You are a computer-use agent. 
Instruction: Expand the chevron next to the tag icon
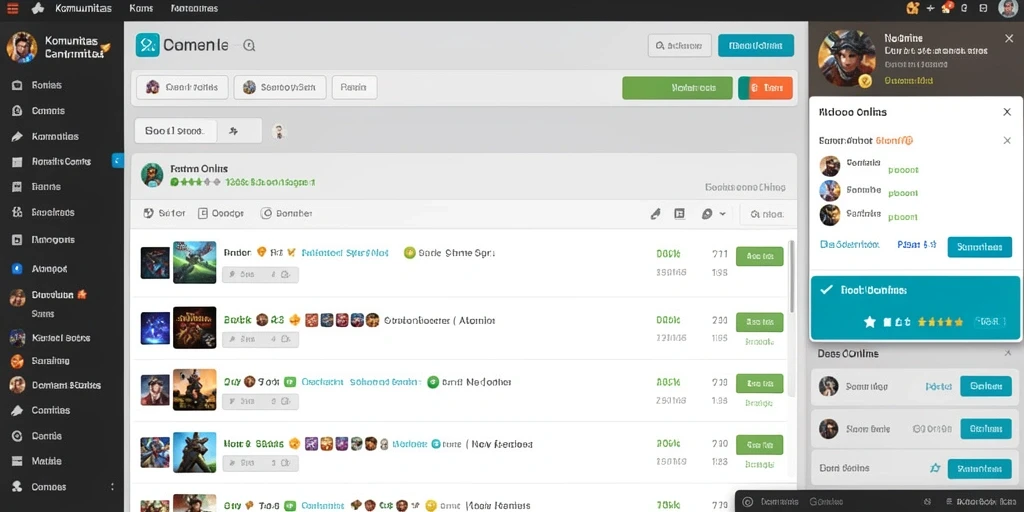point(722,214)
